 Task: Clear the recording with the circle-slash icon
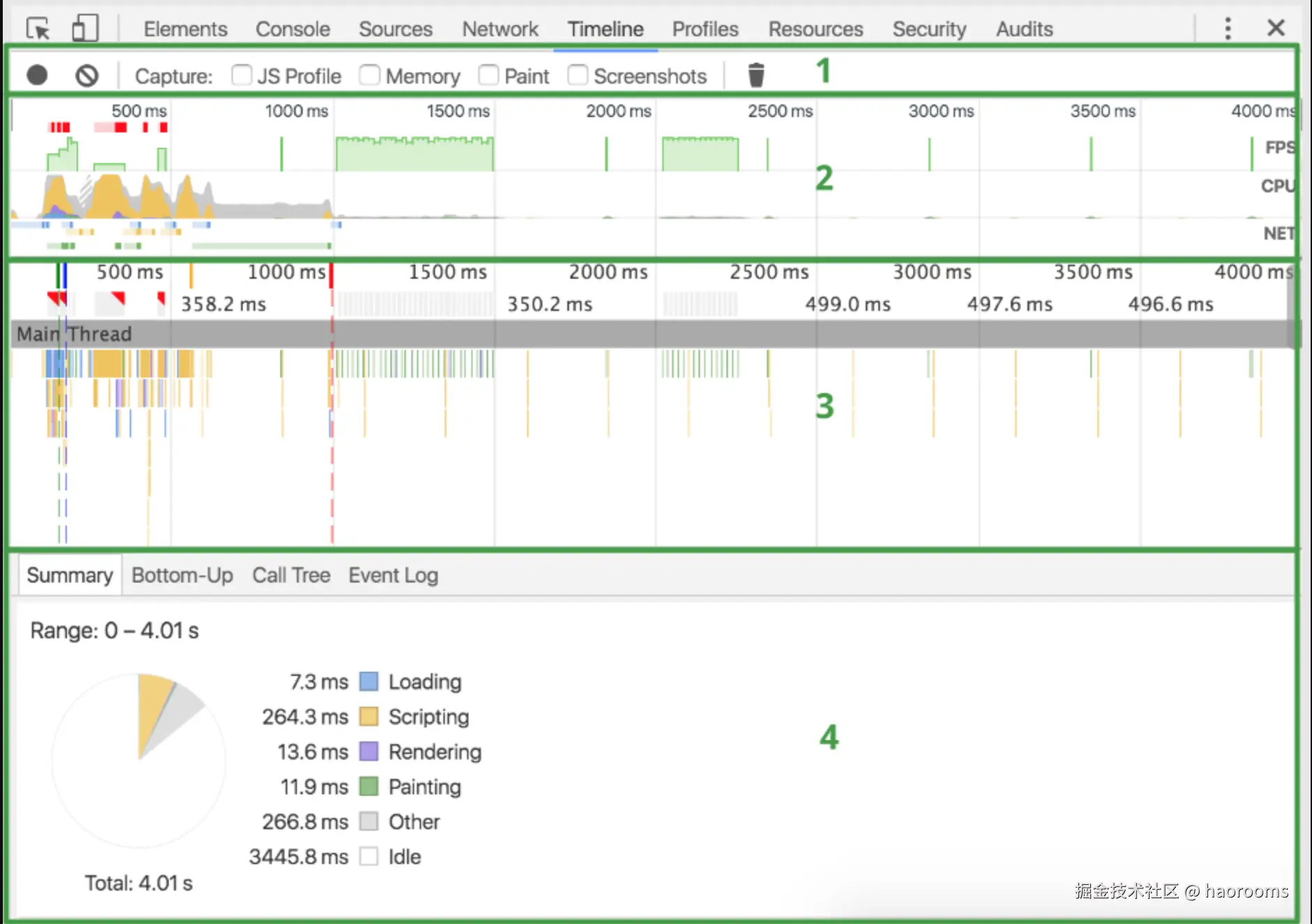87,75
